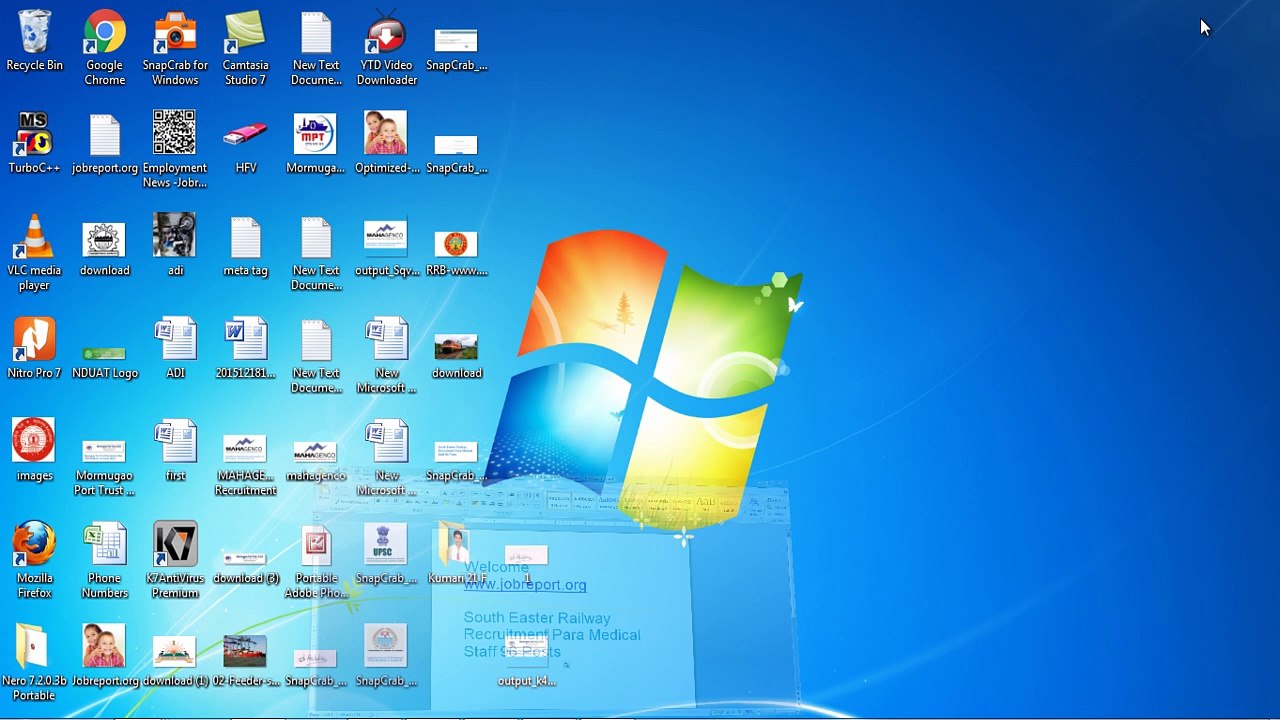1280x720 pixels.
Task: Select the HFV pink USB drive icon
Action: [245, 144]
